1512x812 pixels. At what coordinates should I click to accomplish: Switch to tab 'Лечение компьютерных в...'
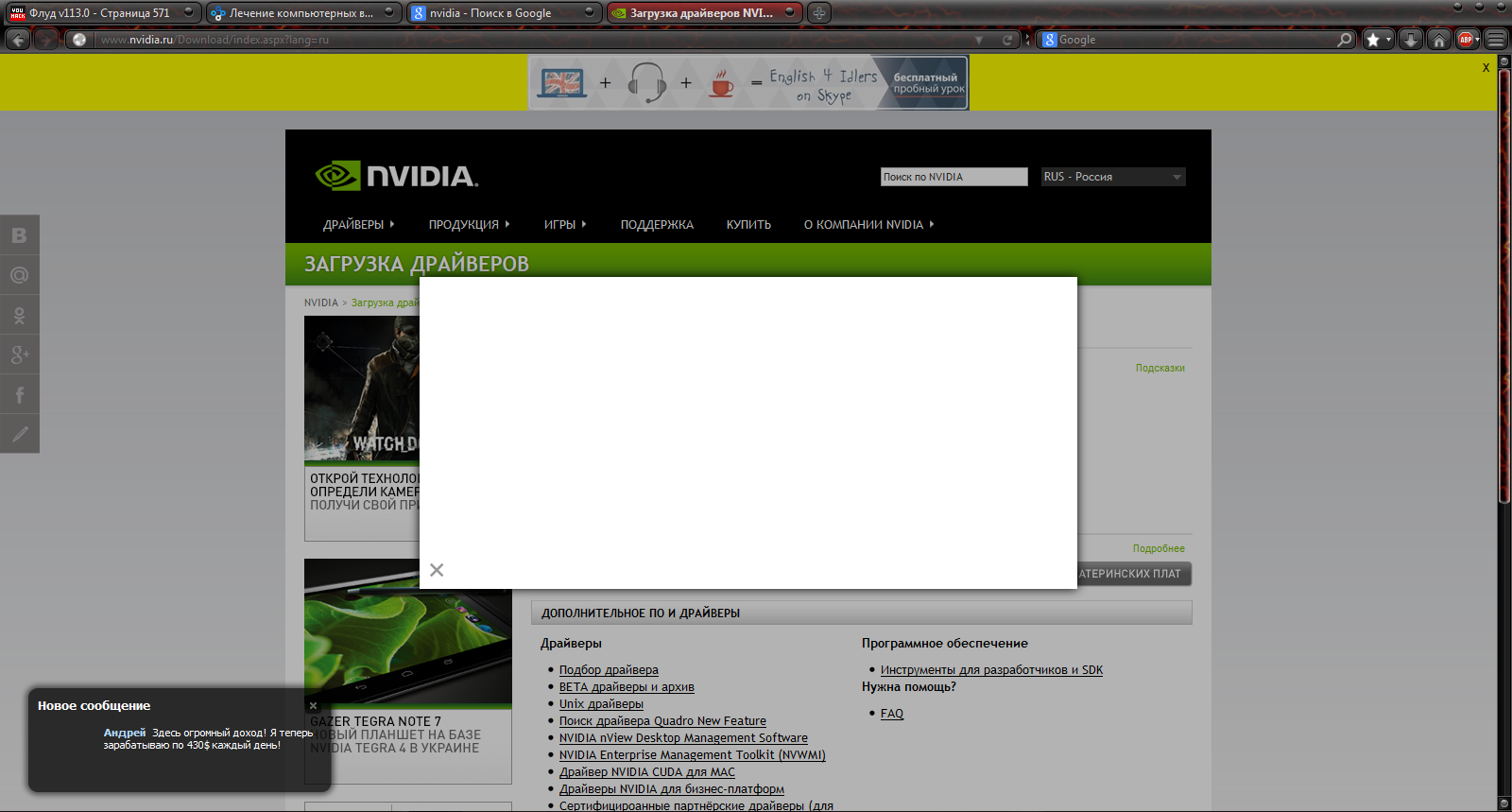[302, 13]
